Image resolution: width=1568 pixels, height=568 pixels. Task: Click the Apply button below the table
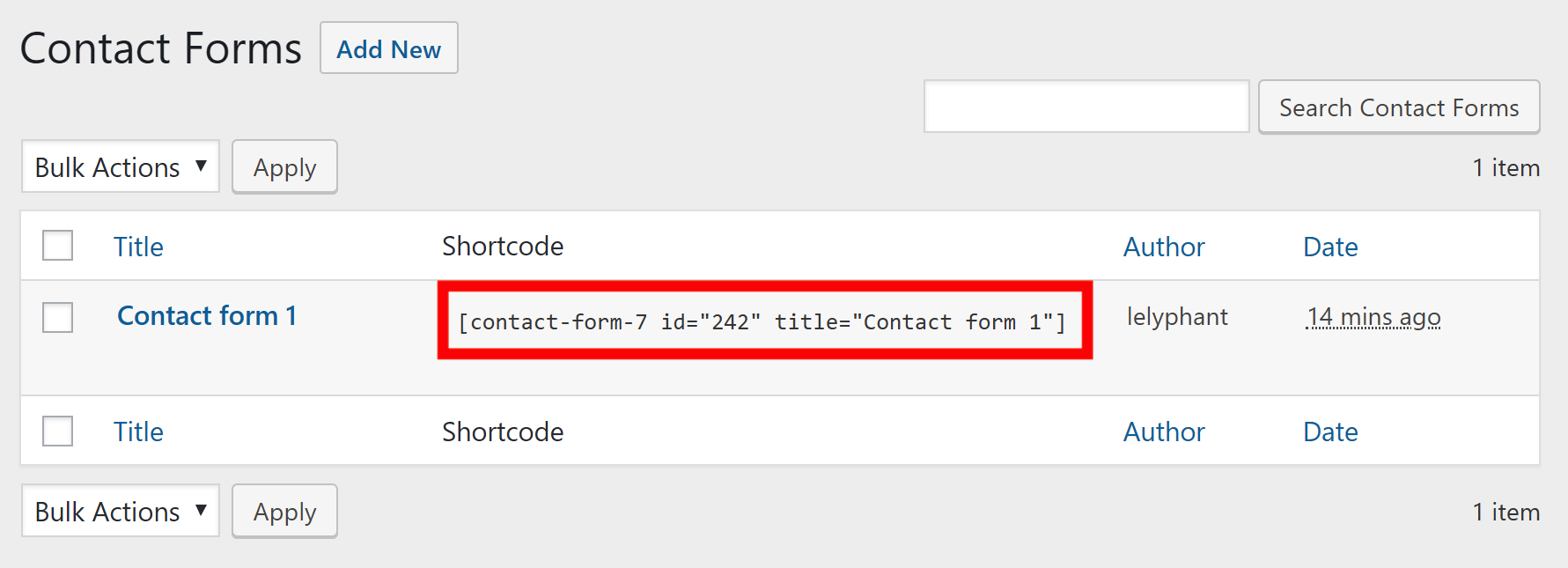tap(283, 511)
